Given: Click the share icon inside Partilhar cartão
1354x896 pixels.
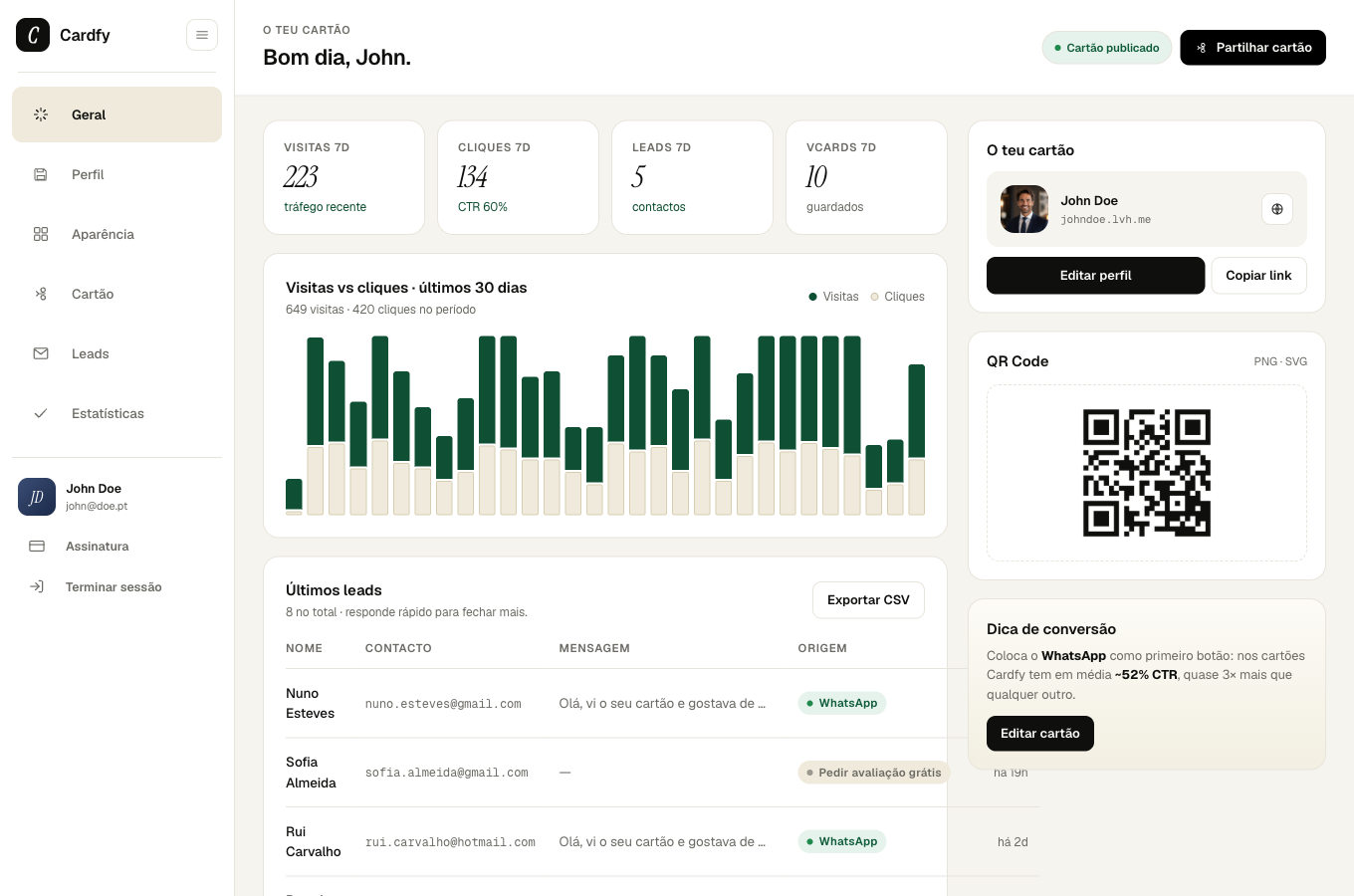Looking at the screenshot, I should coord(1202,48).
